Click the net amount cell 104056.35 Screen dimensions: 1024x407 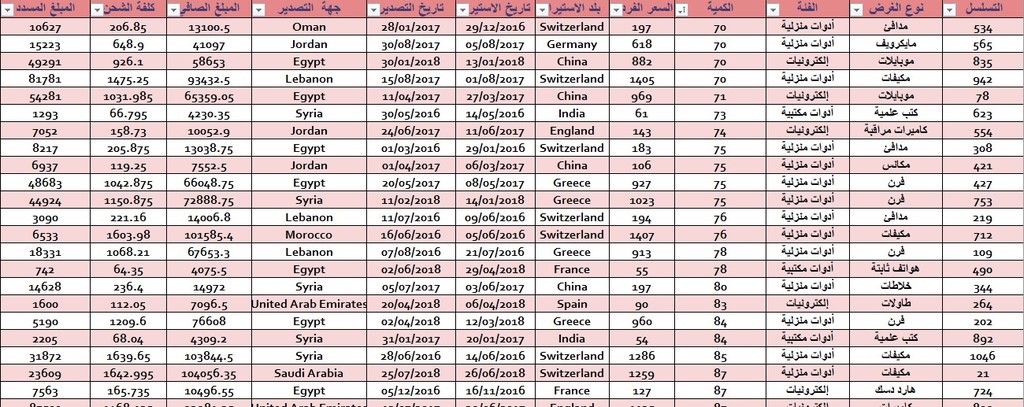tap(209, 373)
